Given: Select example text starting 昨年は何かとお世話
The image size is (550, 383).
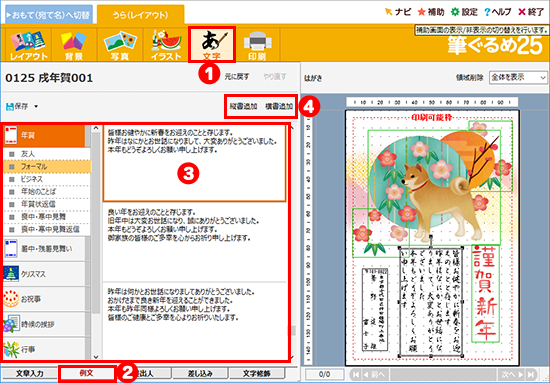Looking at the screenshot, I should [194, 321].
